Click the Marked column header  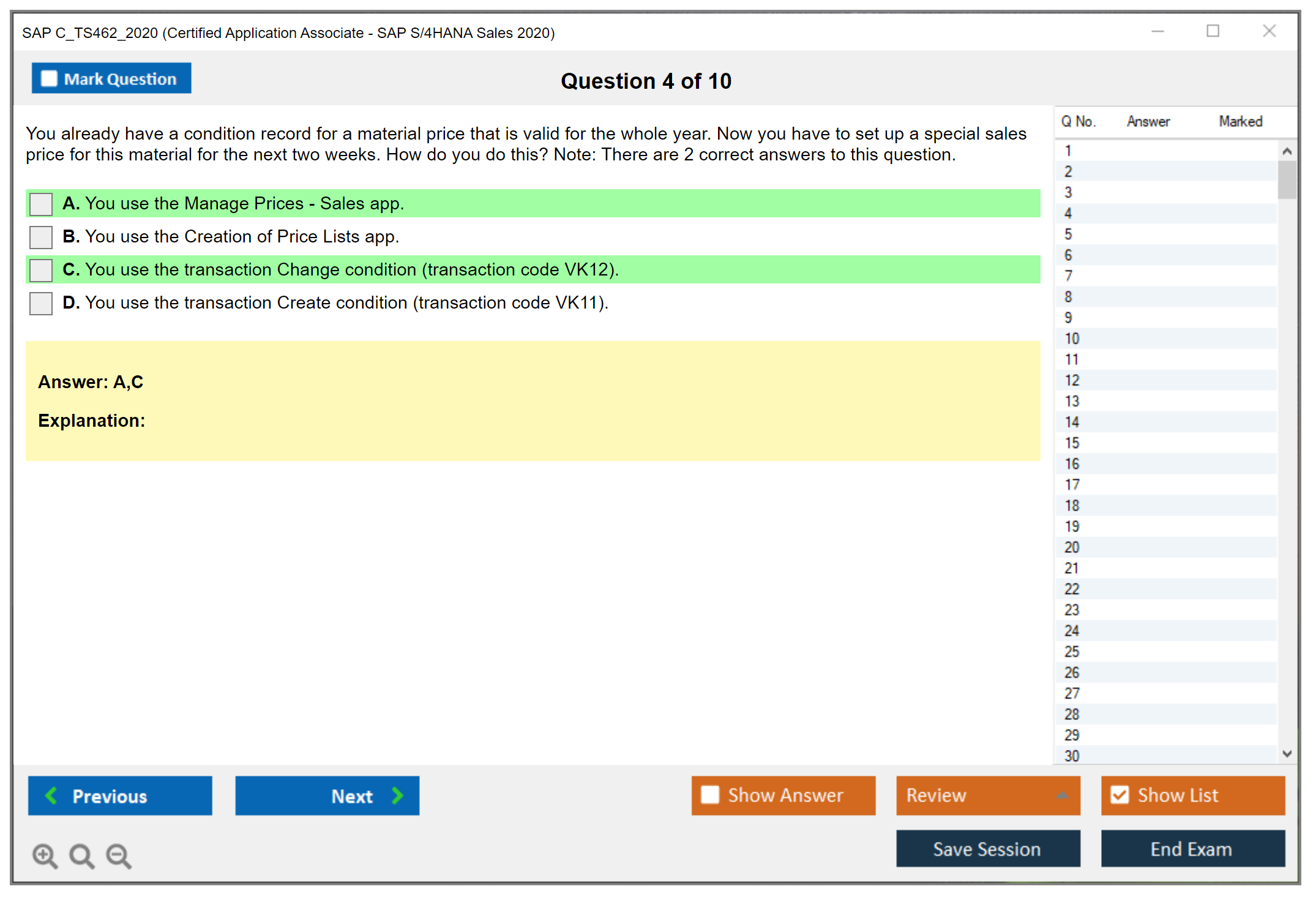(1240, 121)
